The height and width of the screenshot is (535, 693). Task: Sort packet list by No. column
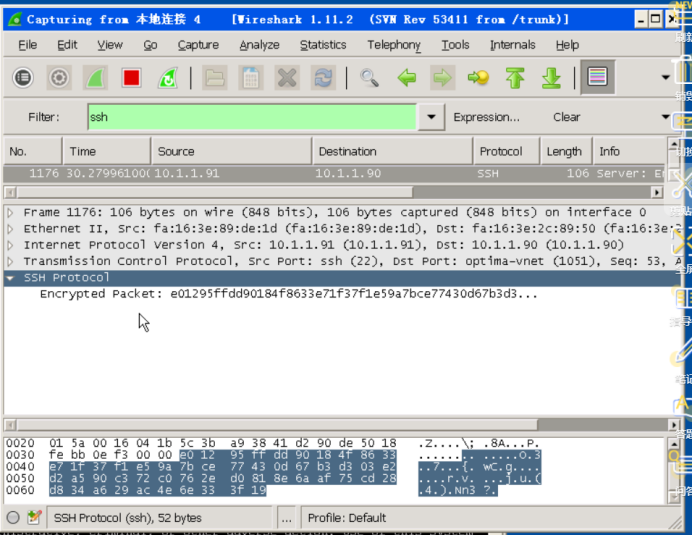pos(33,152)
